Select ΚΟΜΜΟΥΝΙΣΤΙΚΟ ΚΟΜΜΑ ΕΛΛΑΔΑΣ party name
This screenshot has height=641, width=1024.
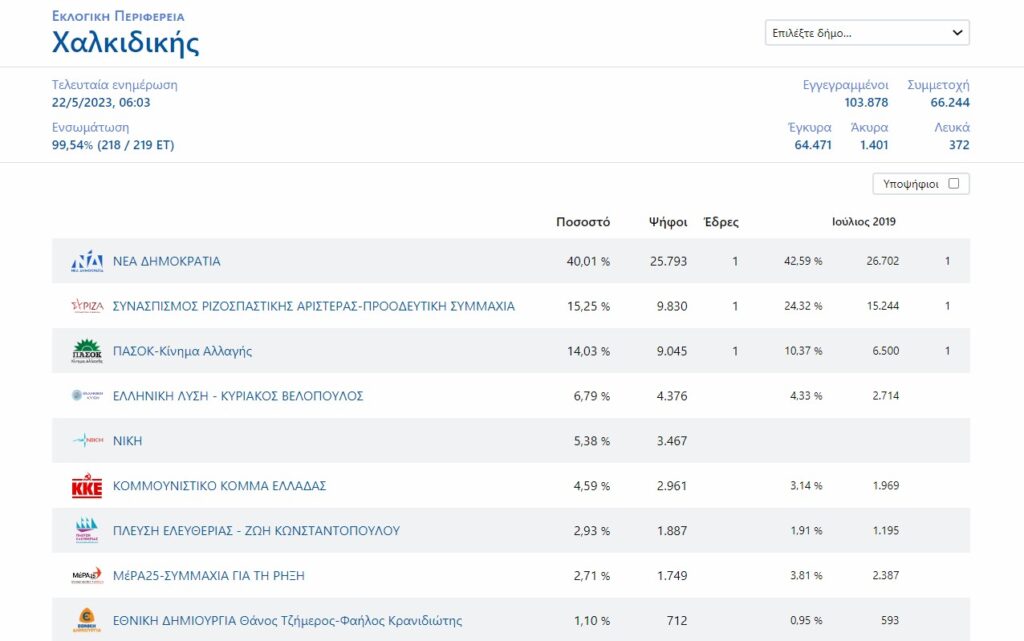click(x=219, y=486)
